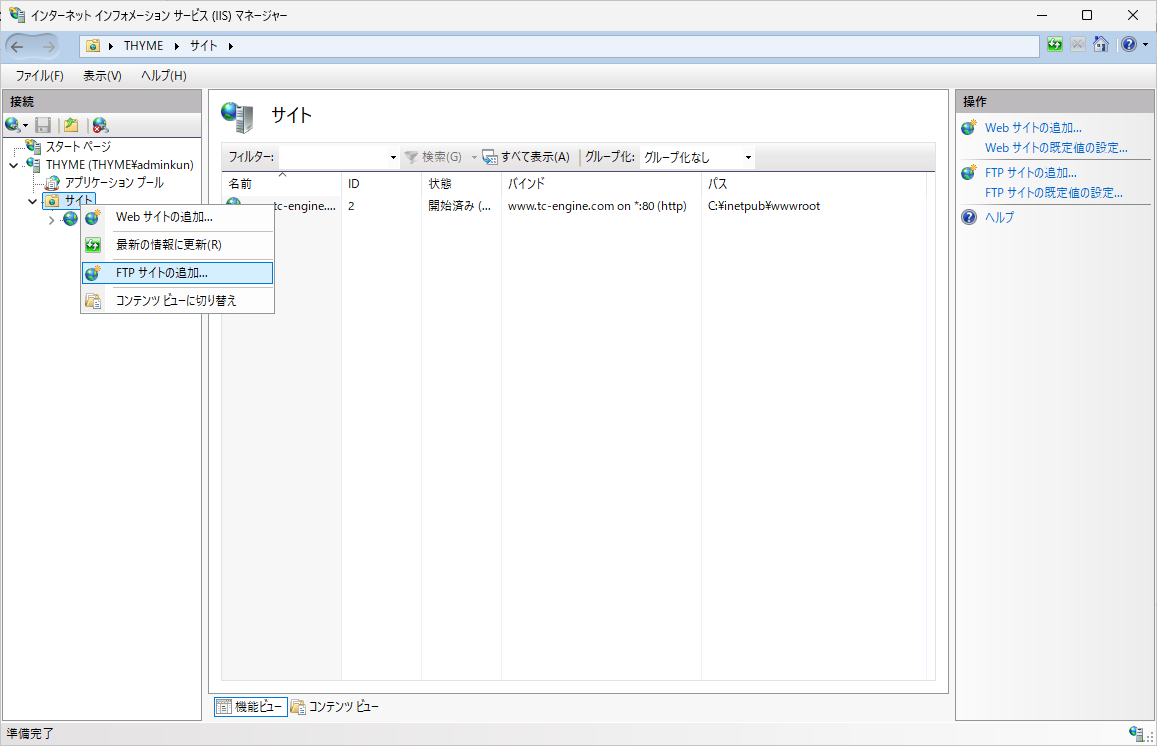Open the Help question mark icon
The image size is (1157, 746).
pyautogui.click(x=1128, y=45)
